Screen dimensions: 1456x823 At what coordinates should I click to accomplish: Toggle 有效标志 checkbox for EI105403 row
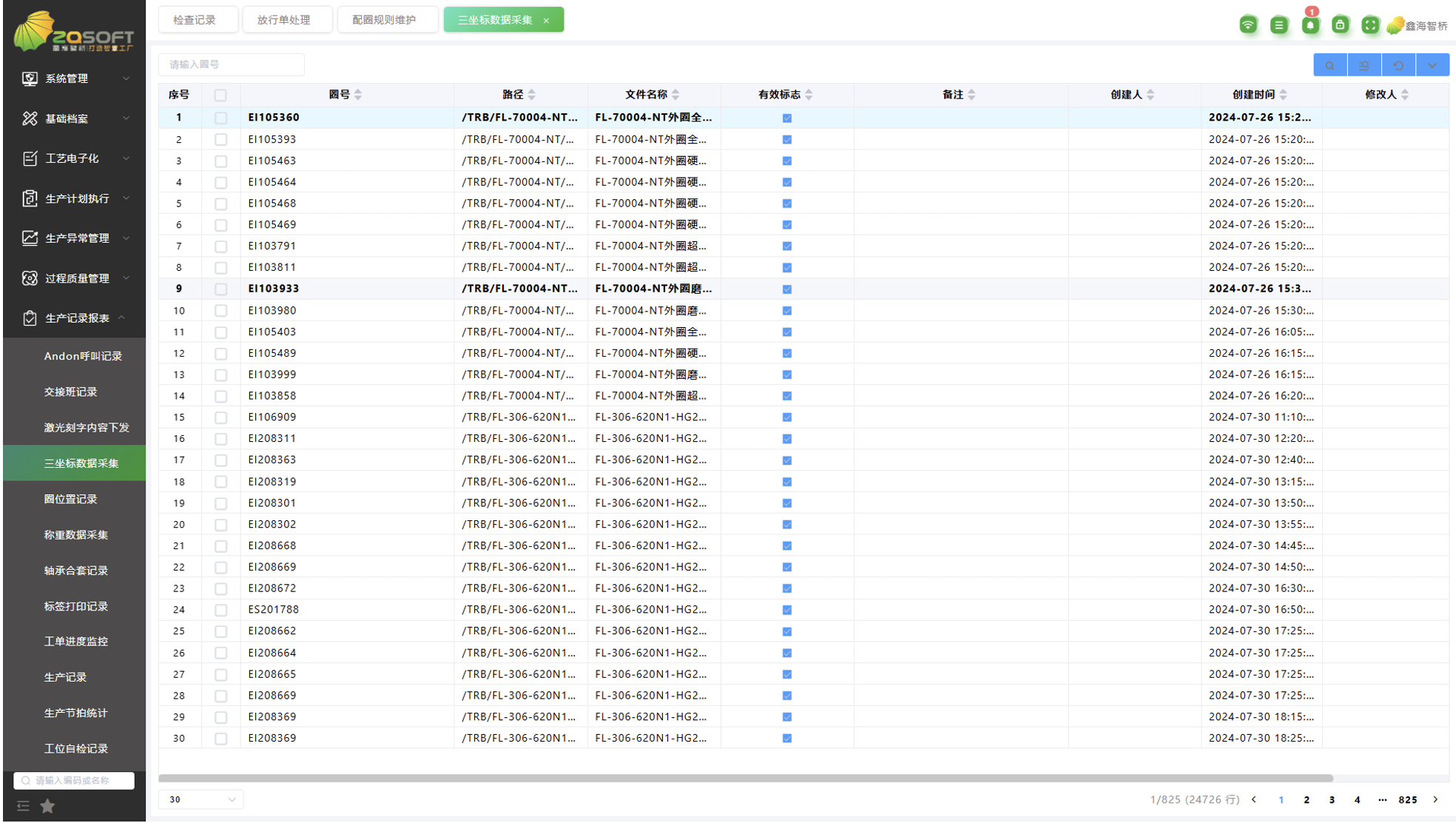[x=787, y=332]
